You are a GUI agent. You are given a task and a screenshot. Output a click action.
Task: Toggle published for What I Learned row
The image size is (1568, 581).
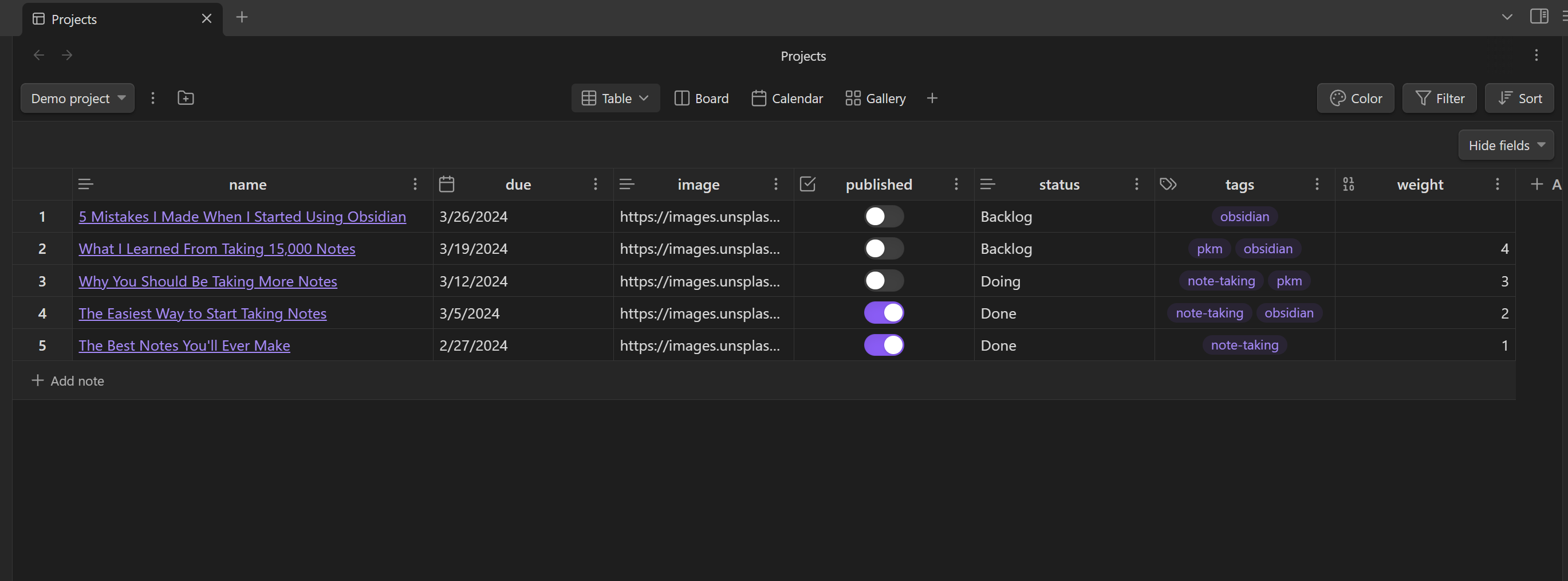tap(884, 249)
